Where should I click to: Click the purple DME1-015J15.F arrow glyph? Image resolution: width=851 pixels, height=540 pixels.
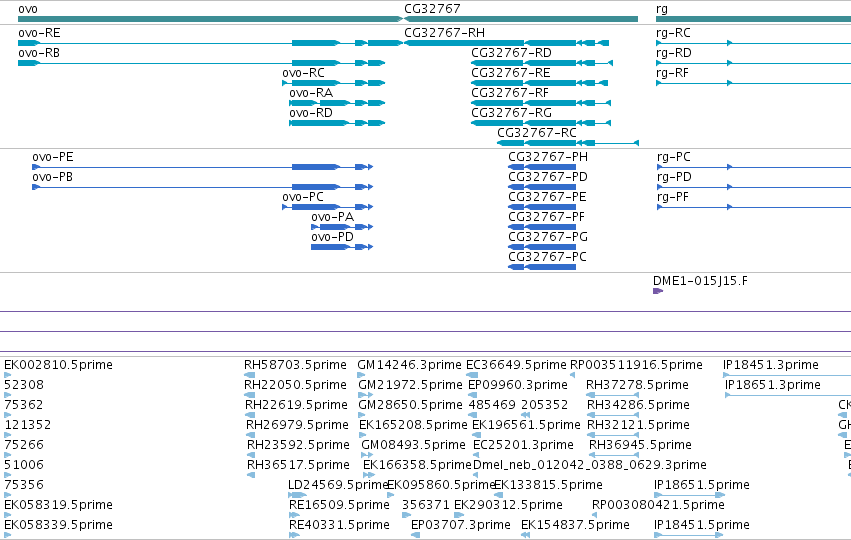click(658, 291)
